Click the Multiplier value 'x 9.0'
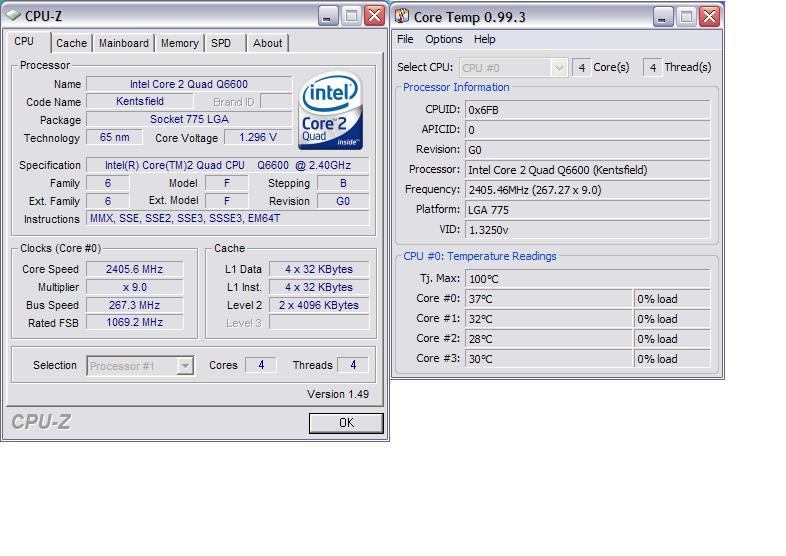The image size is (786, 556). point(134,287)
